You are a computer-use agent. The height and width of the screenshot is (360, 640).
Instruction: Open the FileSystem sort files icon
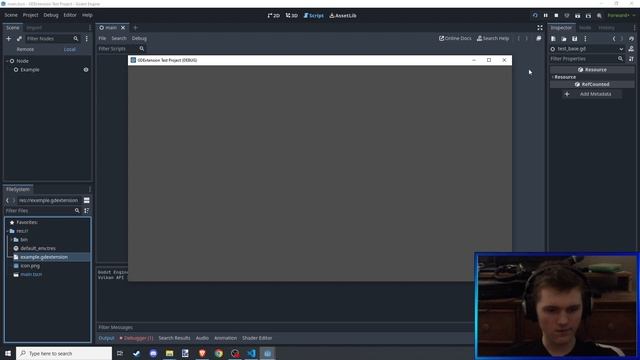[x=87, y=211]
